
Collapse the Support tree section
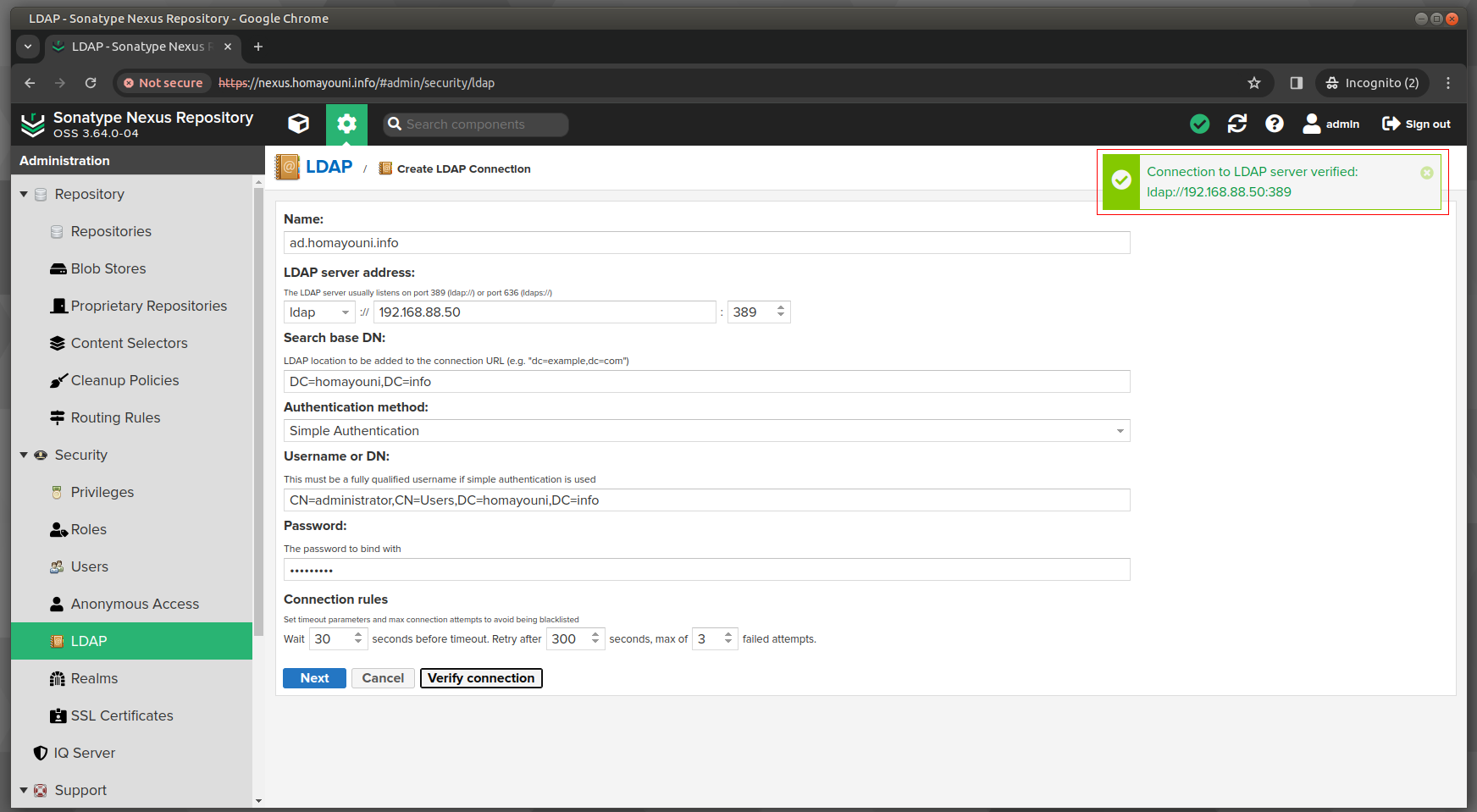24,790
